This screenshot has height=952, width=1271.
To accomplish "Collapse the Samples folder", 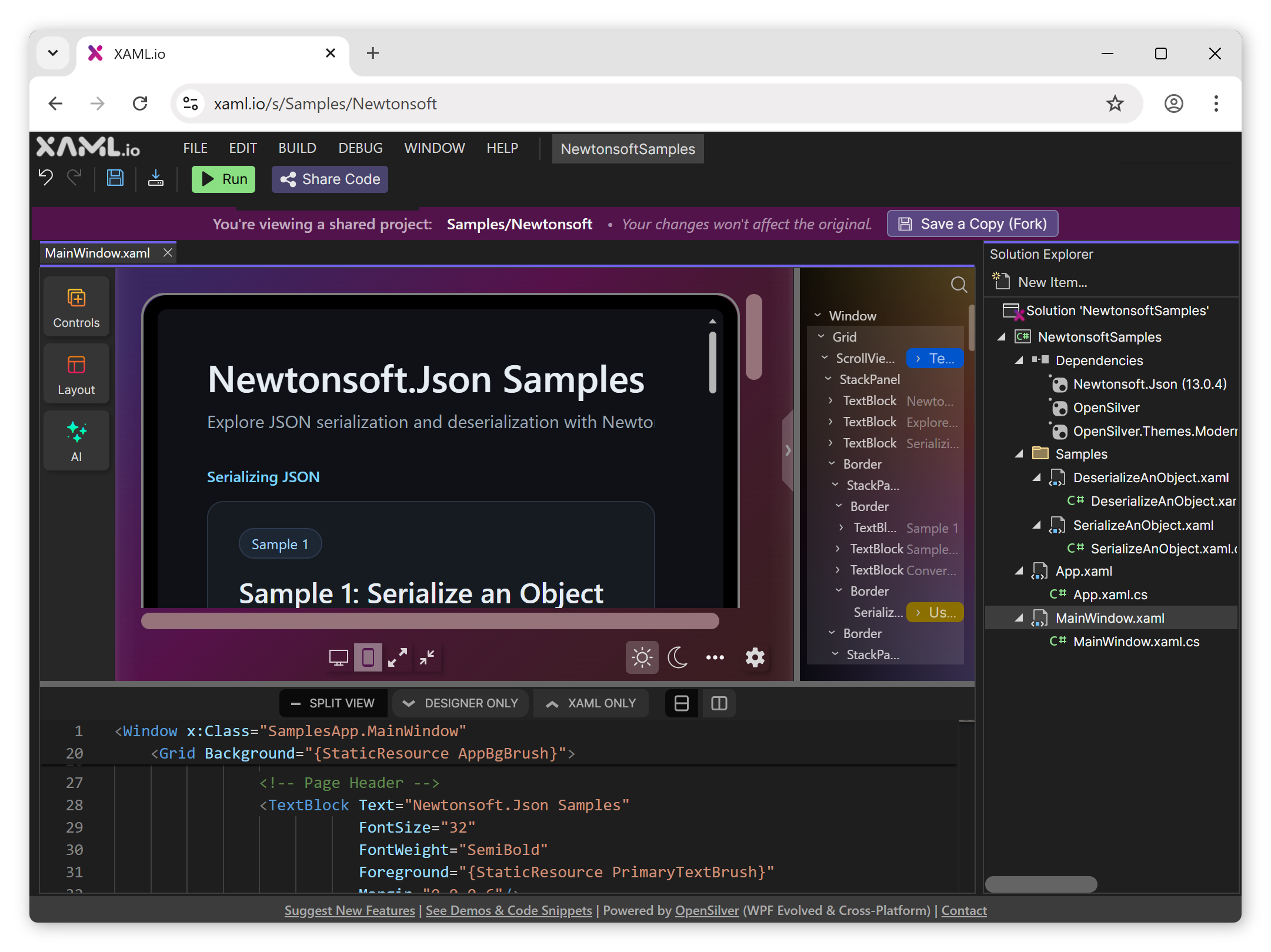I will click(1019, 453).
